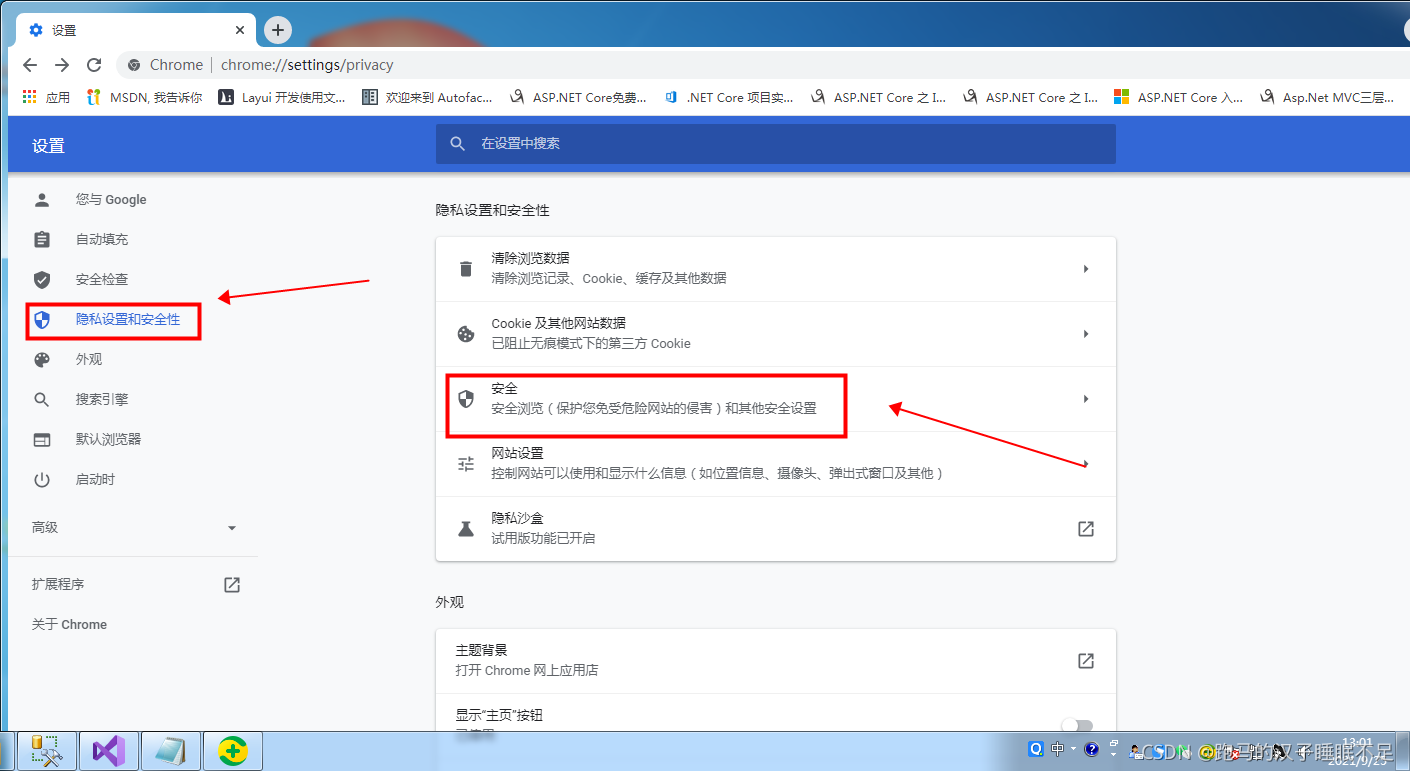
Task: Open Cookie 及其他网站数据 row
Action: [x=775, y=334]
